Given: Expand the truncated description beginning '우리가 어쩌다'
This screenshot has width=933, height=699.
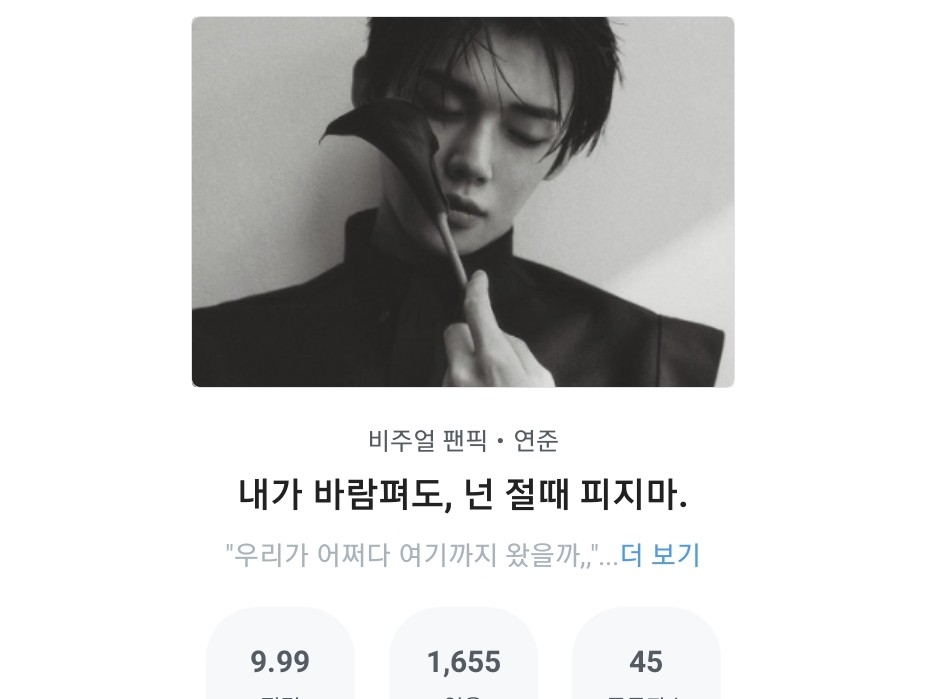Looking at the screenshot, I should coord(660,555).
